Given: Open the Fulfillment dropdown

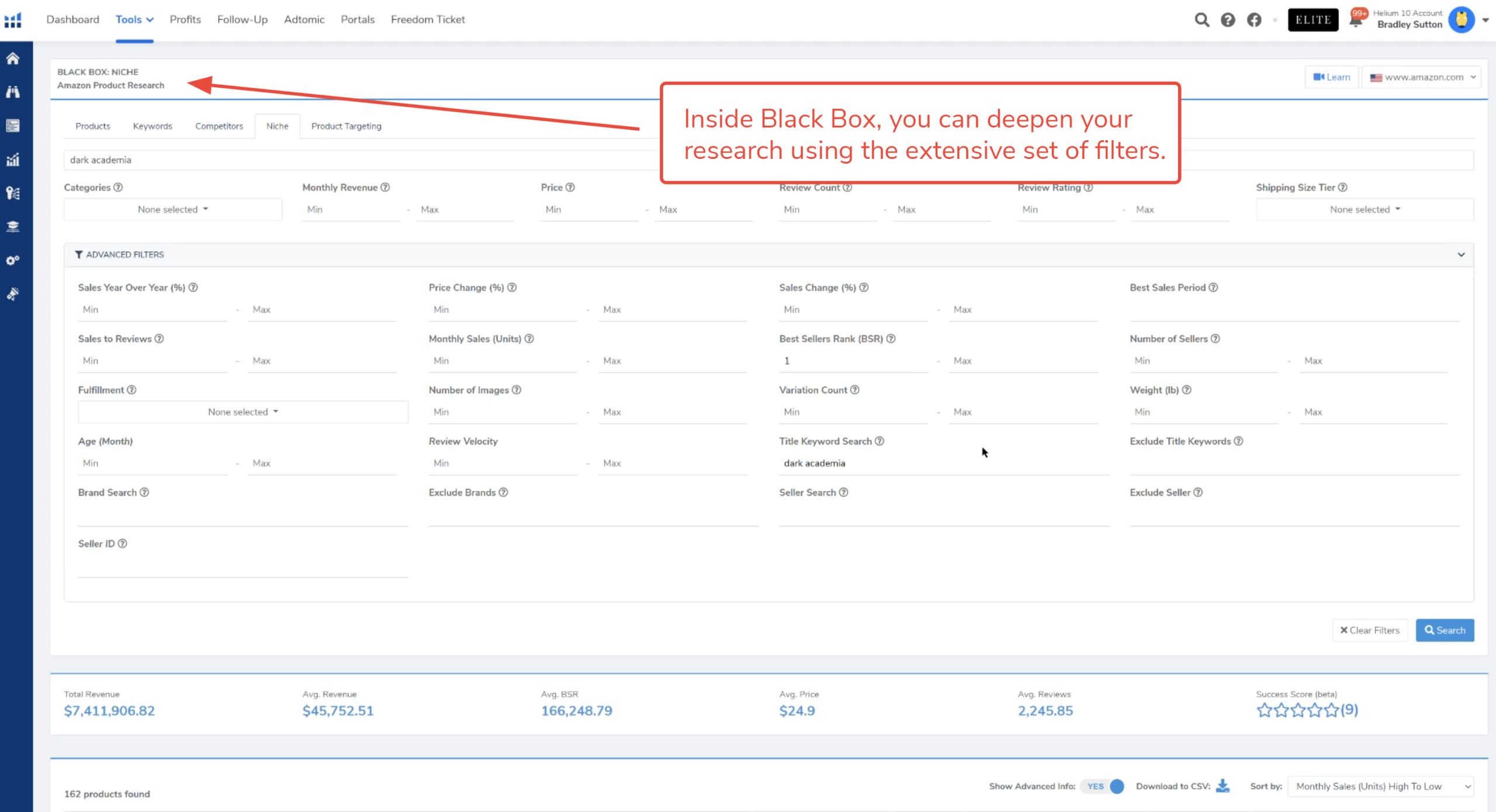Looking at the screenshot, I should tap(243, 412).
